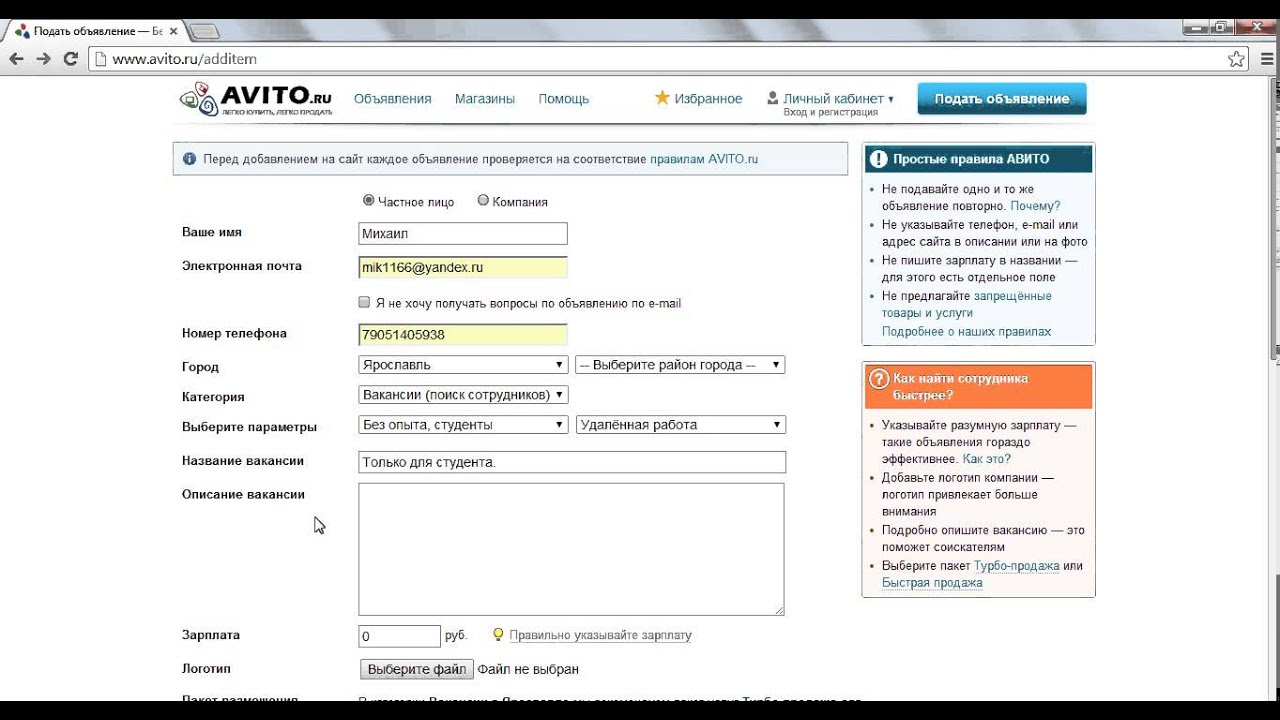Select Компания radio button
This screenshot has height=720, width=1280.
click(483, 201)
